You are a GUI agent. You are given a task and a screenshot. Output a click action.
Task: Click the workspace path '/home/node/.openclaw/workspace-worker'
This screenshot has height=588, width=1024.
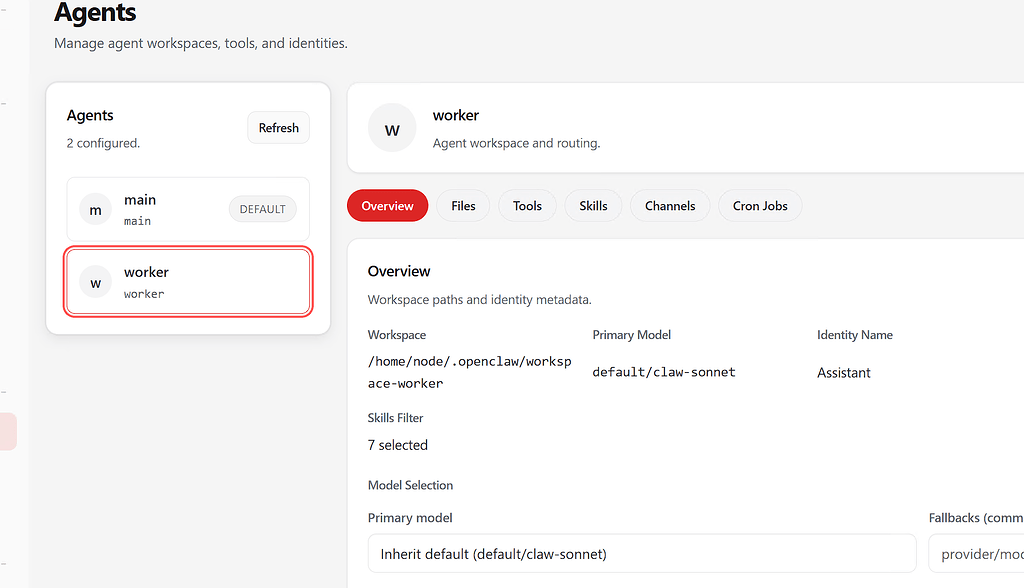470,372
